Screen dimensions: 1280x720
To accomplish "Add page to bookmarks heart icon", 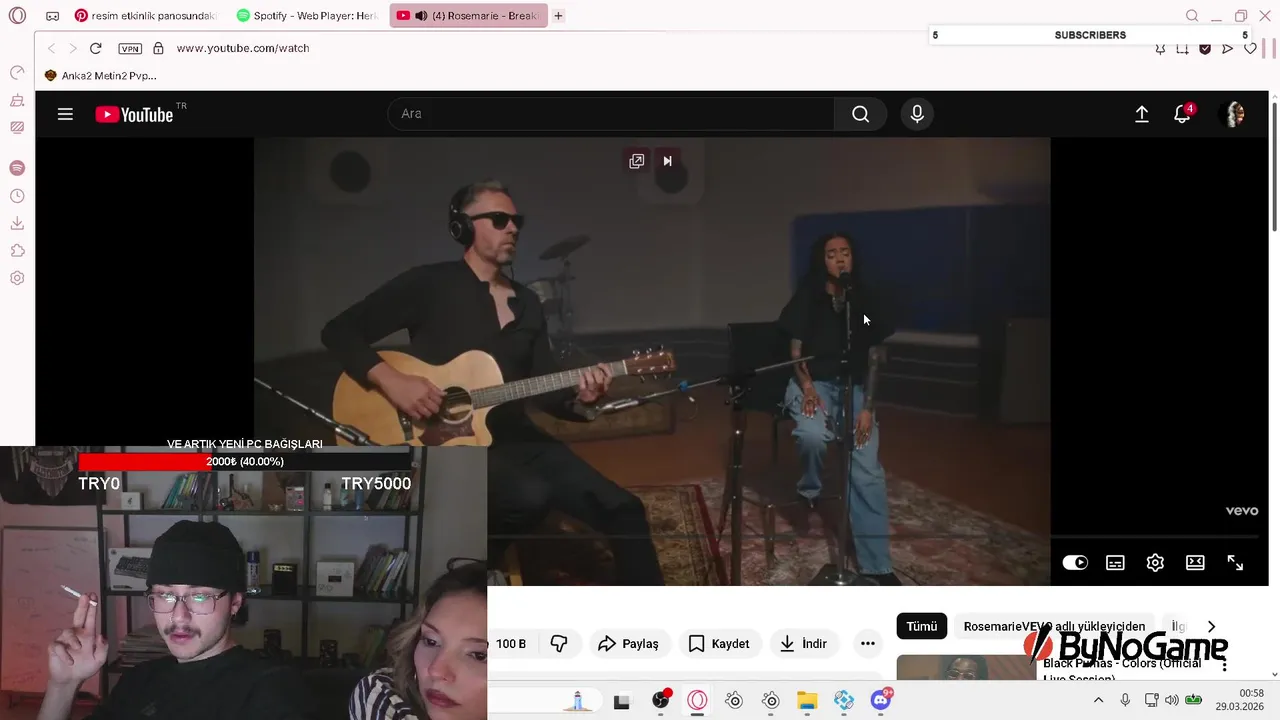I will click(x=1250, y=48).
